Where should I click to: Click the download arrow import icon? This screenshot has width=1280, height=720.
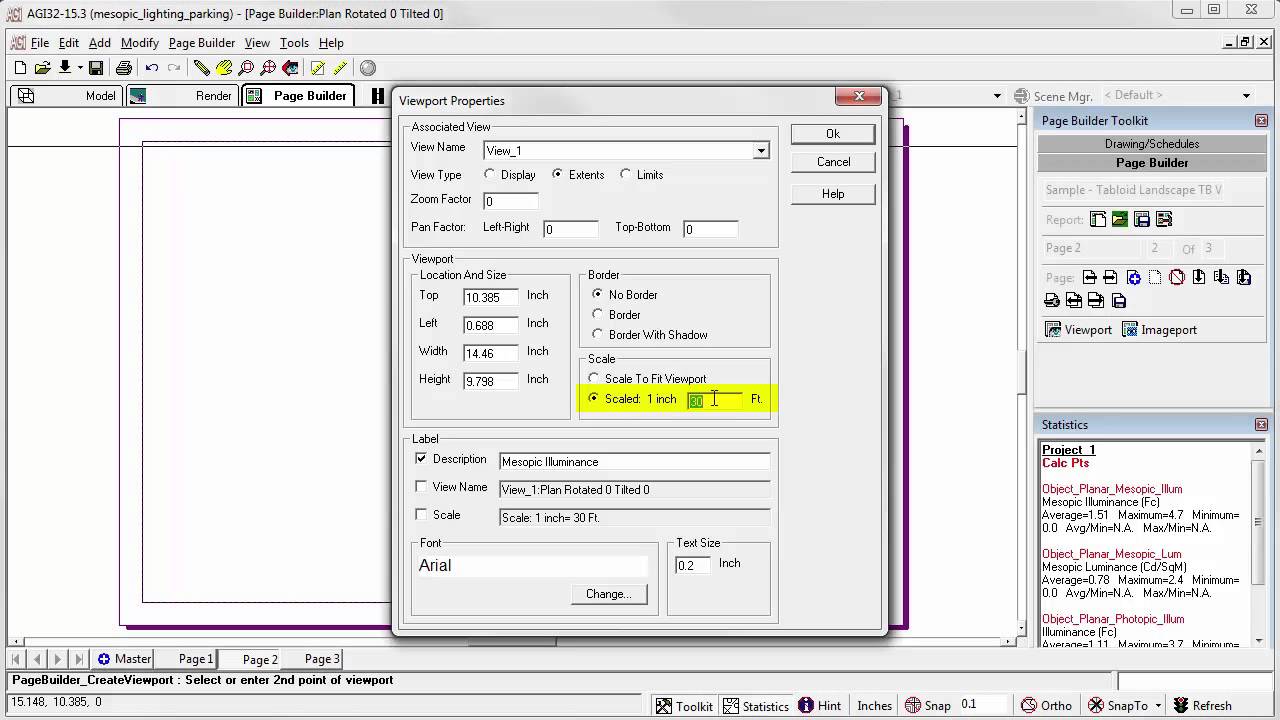click(x=65, y=68)
